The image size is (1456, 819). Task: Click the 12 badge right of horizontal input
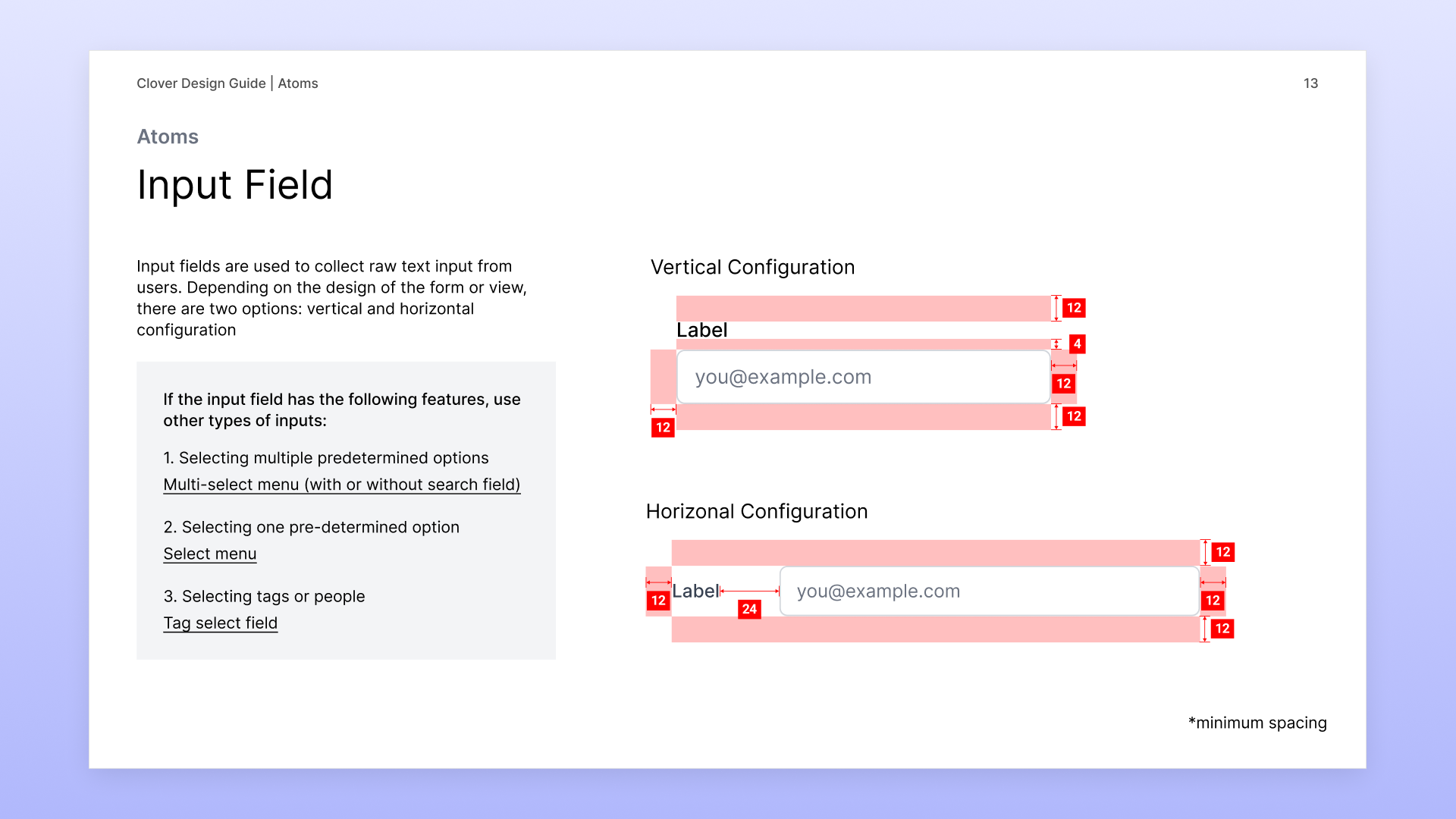coord(1213,601)
